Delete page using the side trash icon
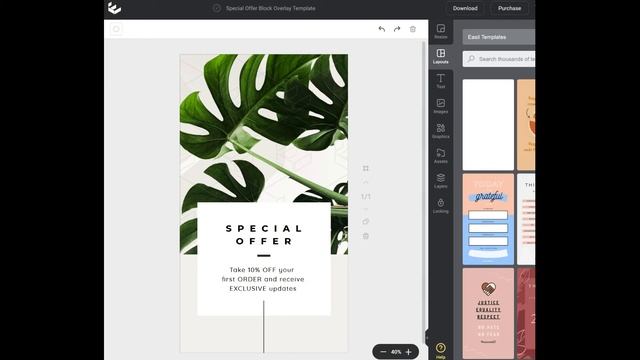 (x=366, y=236)
